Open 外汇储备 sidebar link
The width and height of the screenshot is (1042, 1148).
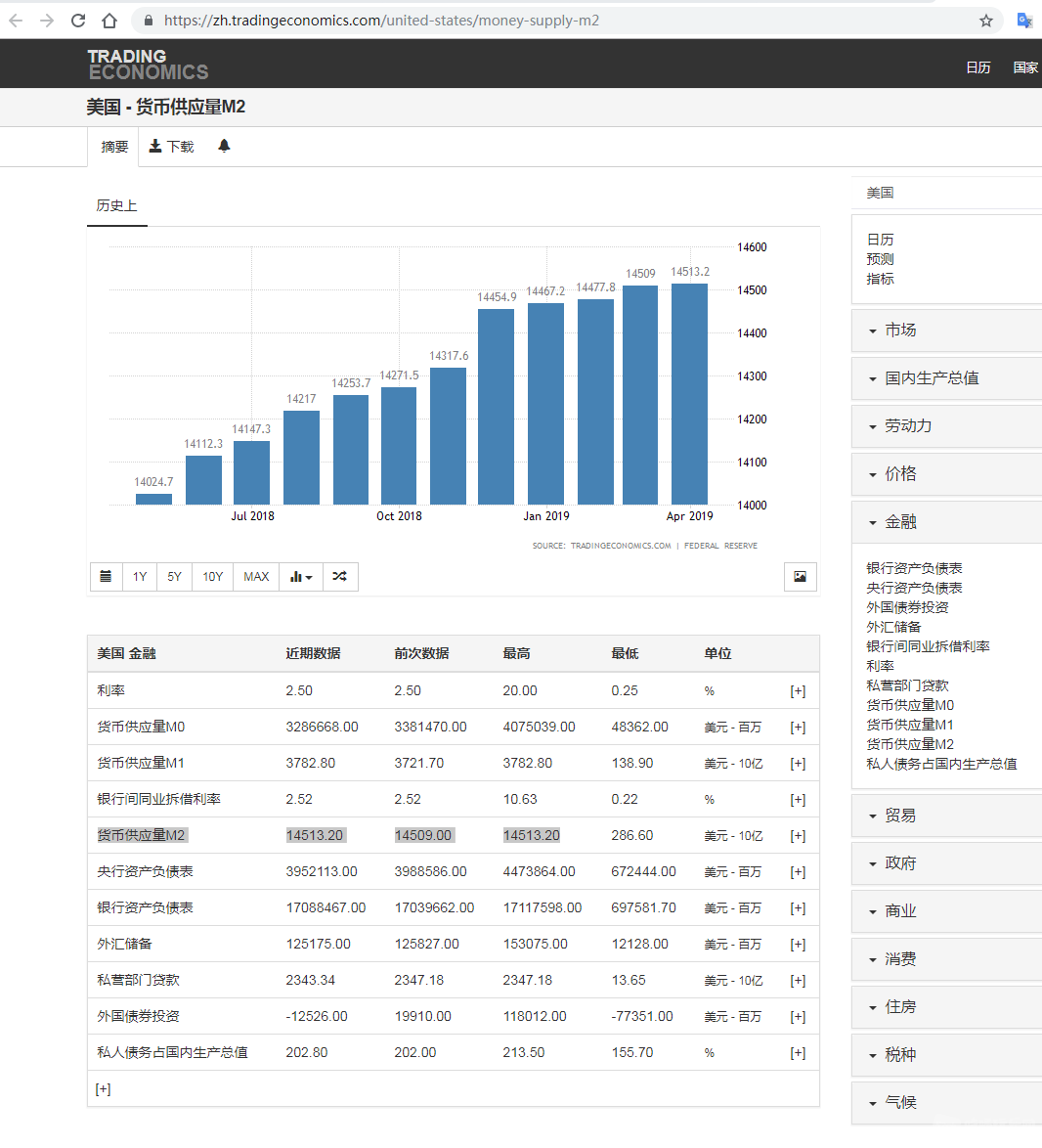893,628
